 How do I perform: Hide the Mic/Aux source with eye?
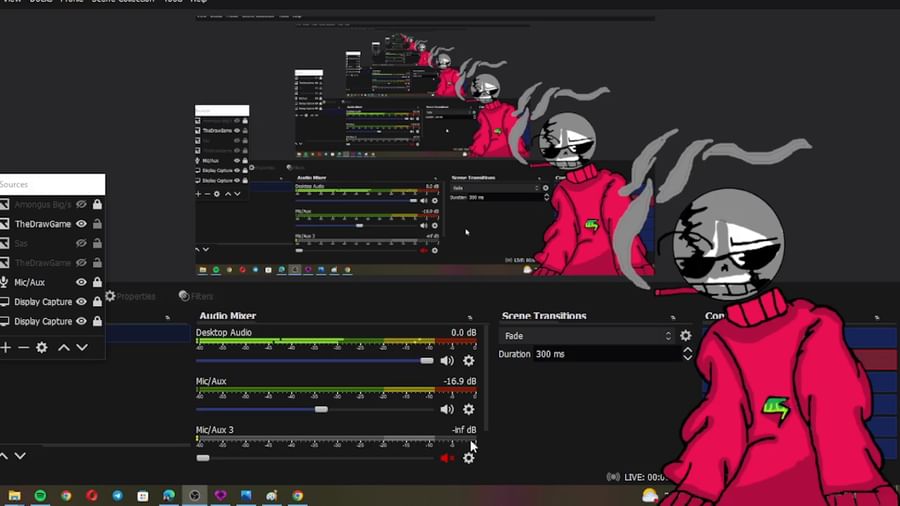(82, 282)
